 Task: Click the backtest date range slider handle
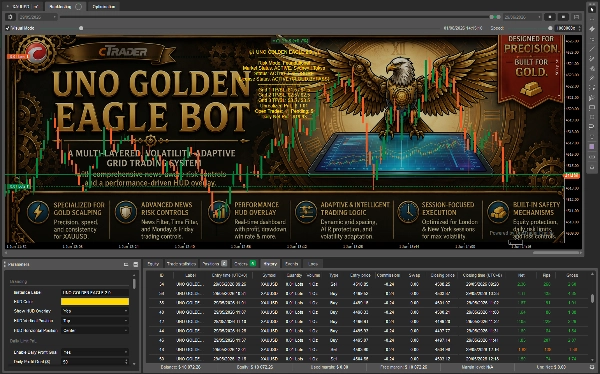coord(495,17)
